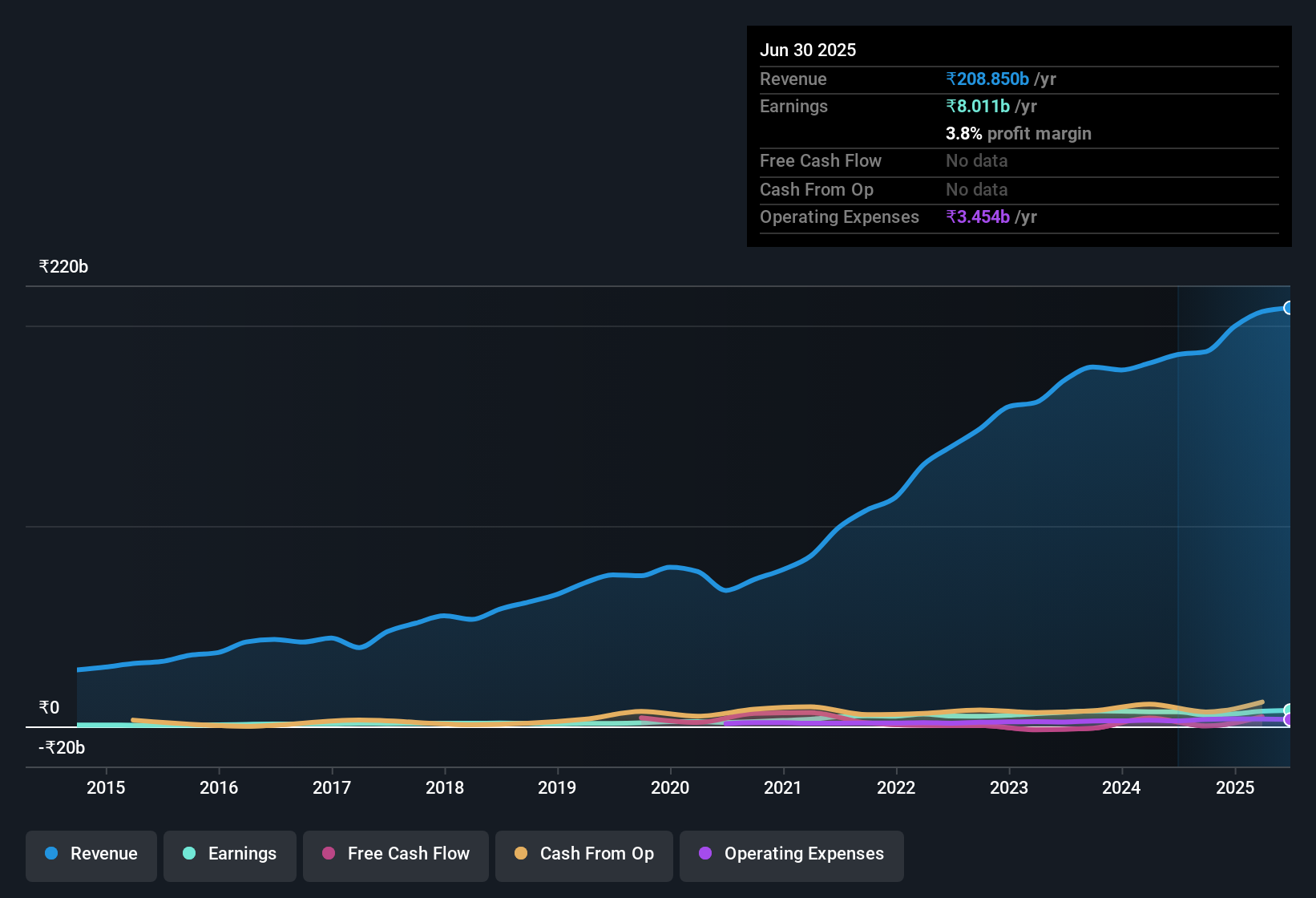Click the teal Earnings legend dot

click(190, 854)
